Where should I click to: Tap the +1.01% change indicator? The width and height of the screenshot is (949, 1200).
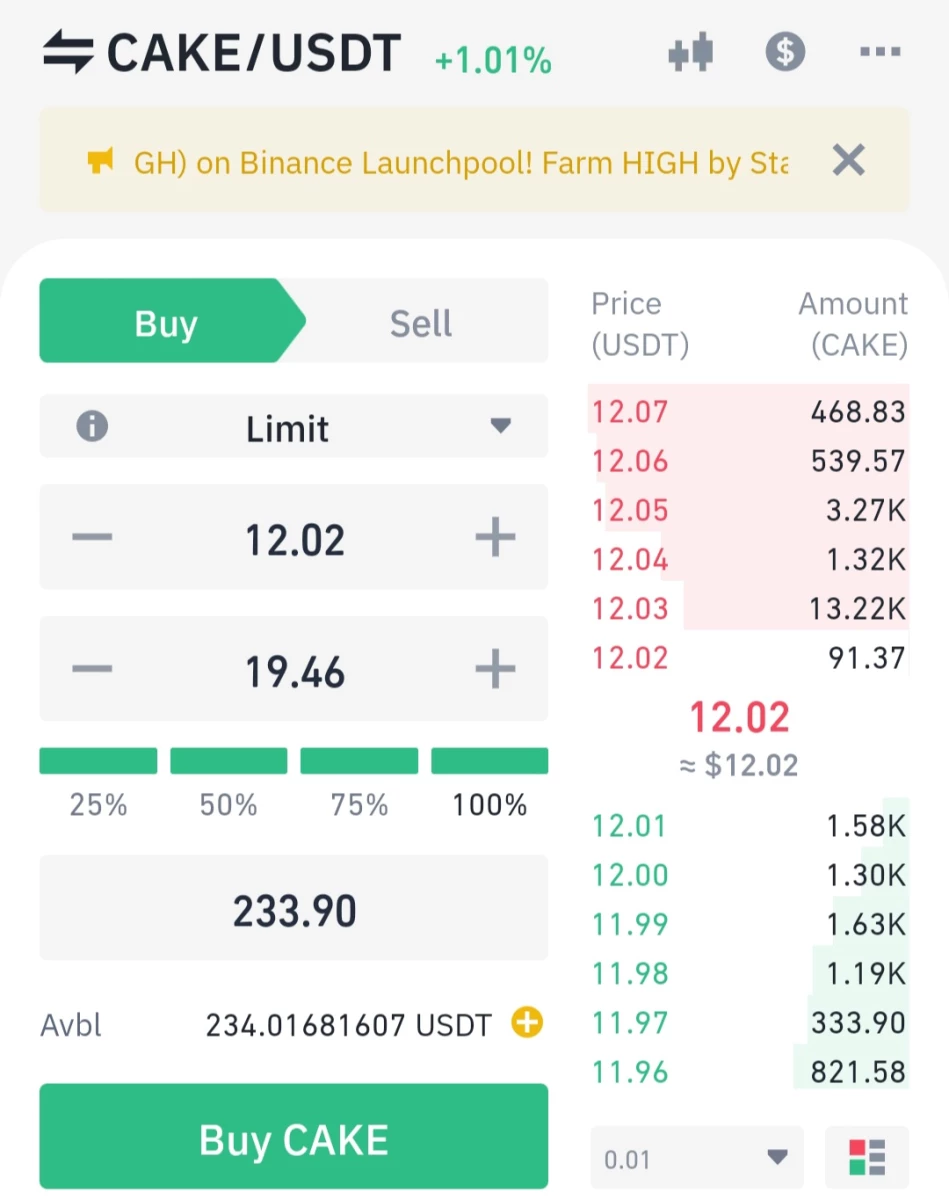click(493, 61)
